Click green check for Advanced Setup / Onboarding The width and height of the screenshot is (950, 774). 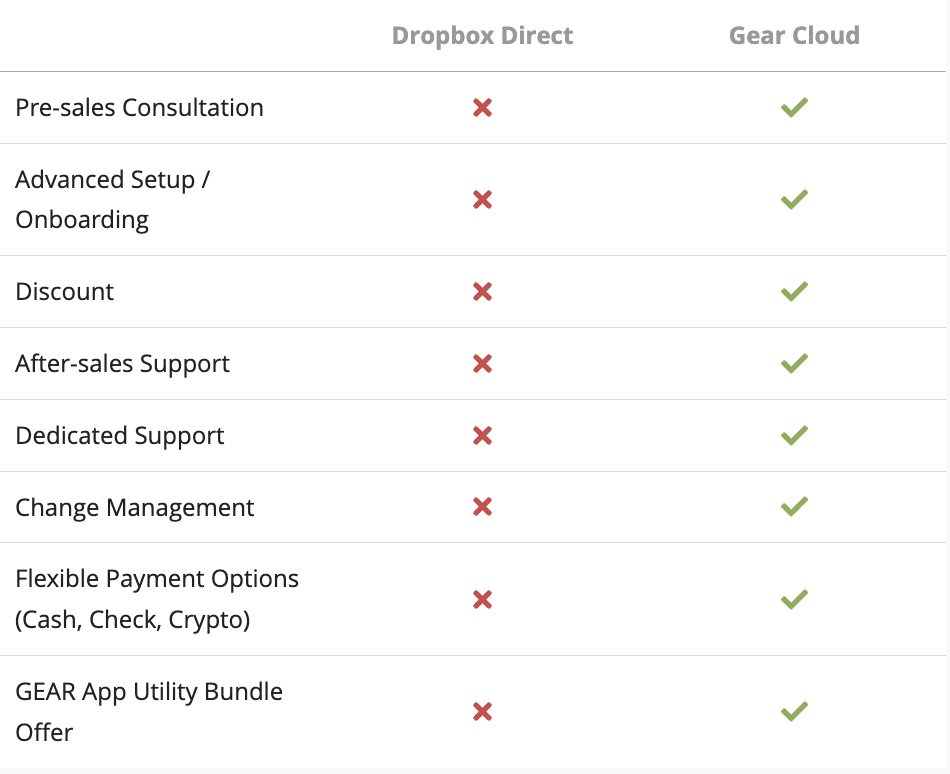[794, 199]
